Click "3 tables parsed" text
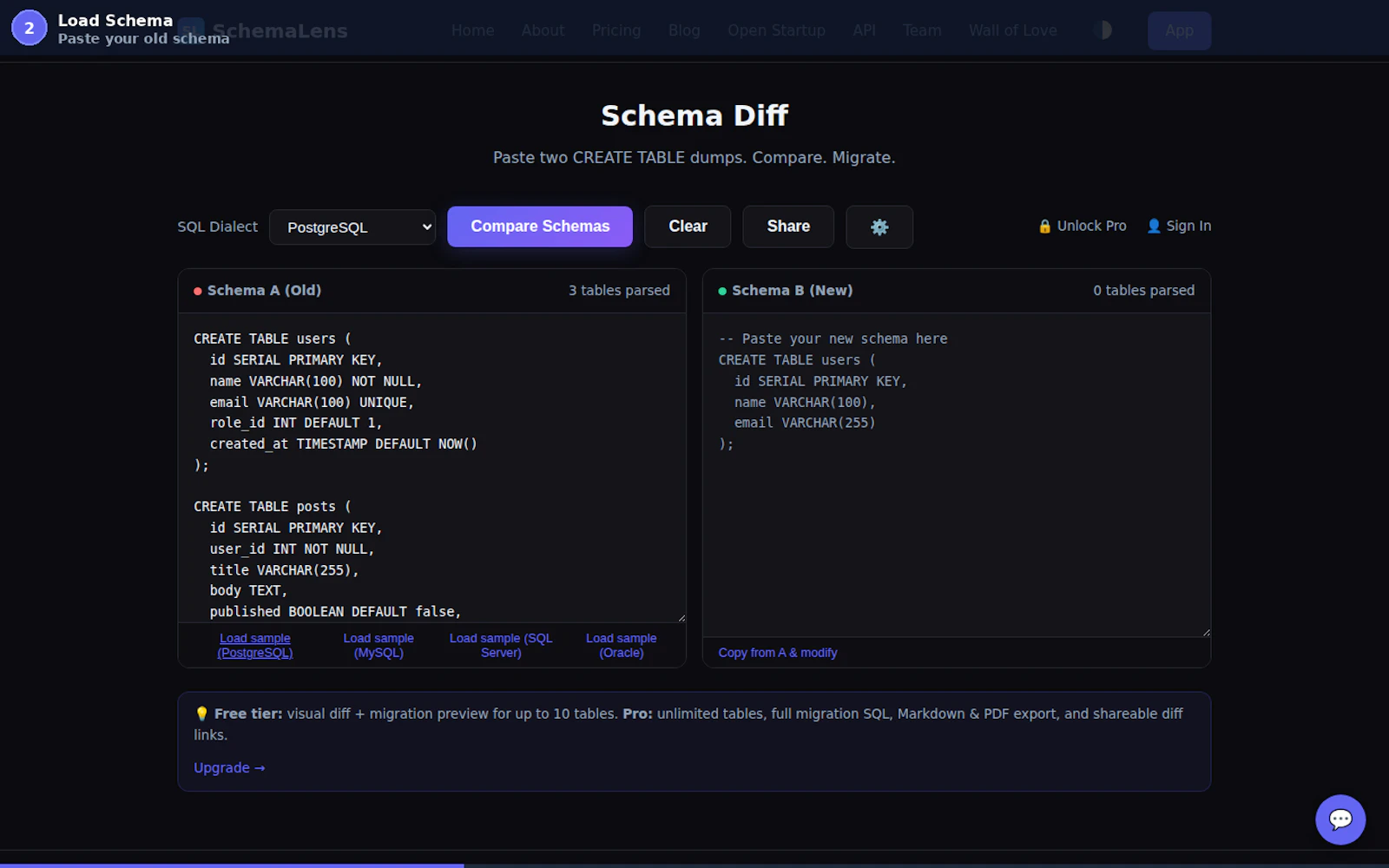Screen dimensions: 1389x868 coord(619,291)
